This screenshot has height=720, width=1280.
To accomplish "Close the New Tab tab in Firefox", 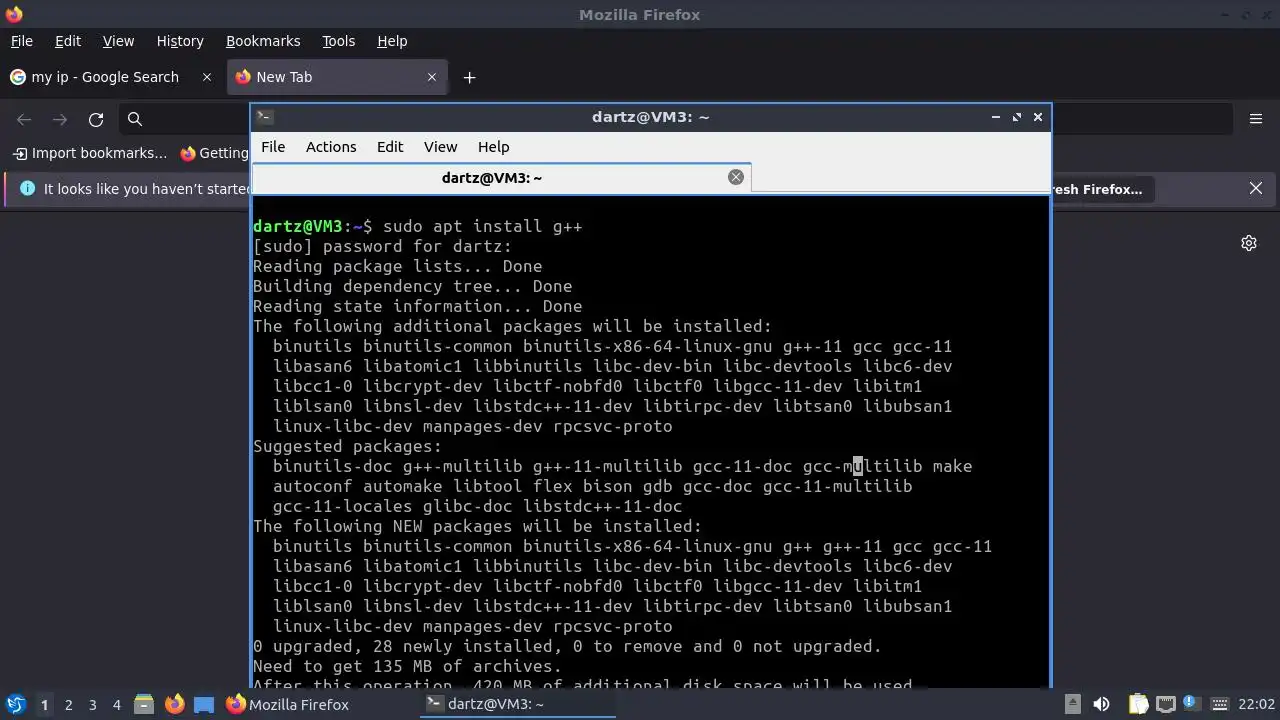I will pyautogui.click(x=432, y=77).
